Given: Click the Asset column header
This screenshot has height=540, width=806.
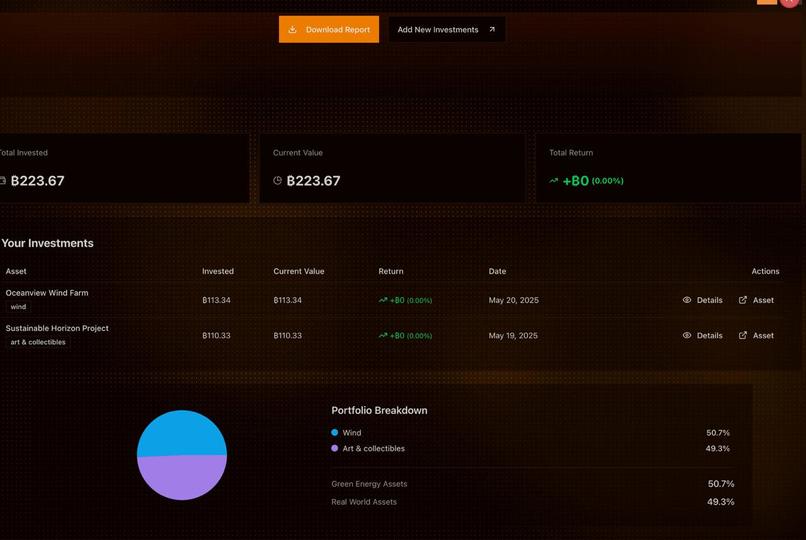Looking at the screenshot, I should tap(16, 271).
